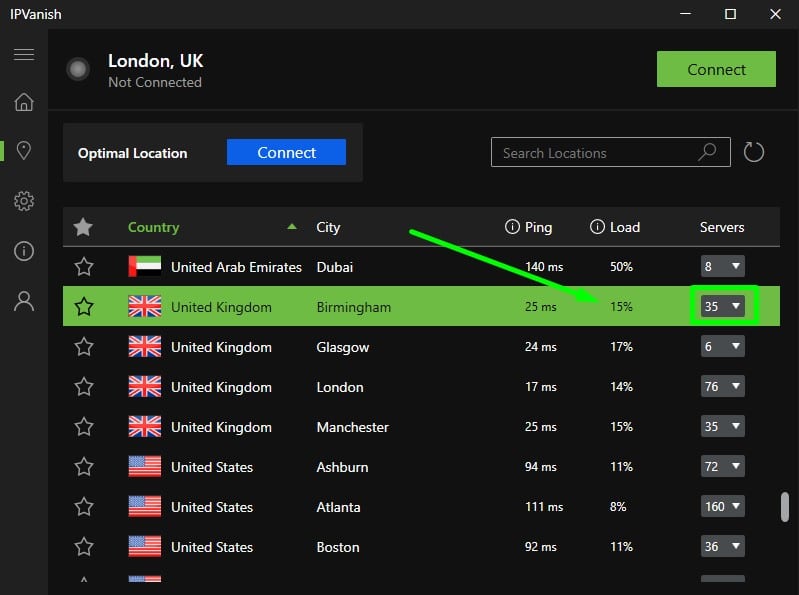Favorite the Dubai server

(x=84, y=266)
